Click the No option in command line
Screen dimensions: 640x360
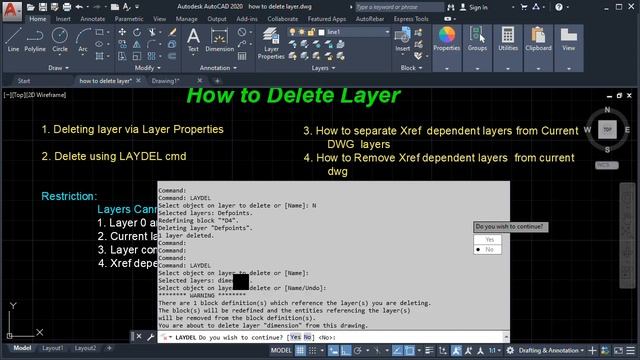pos(307,337)
